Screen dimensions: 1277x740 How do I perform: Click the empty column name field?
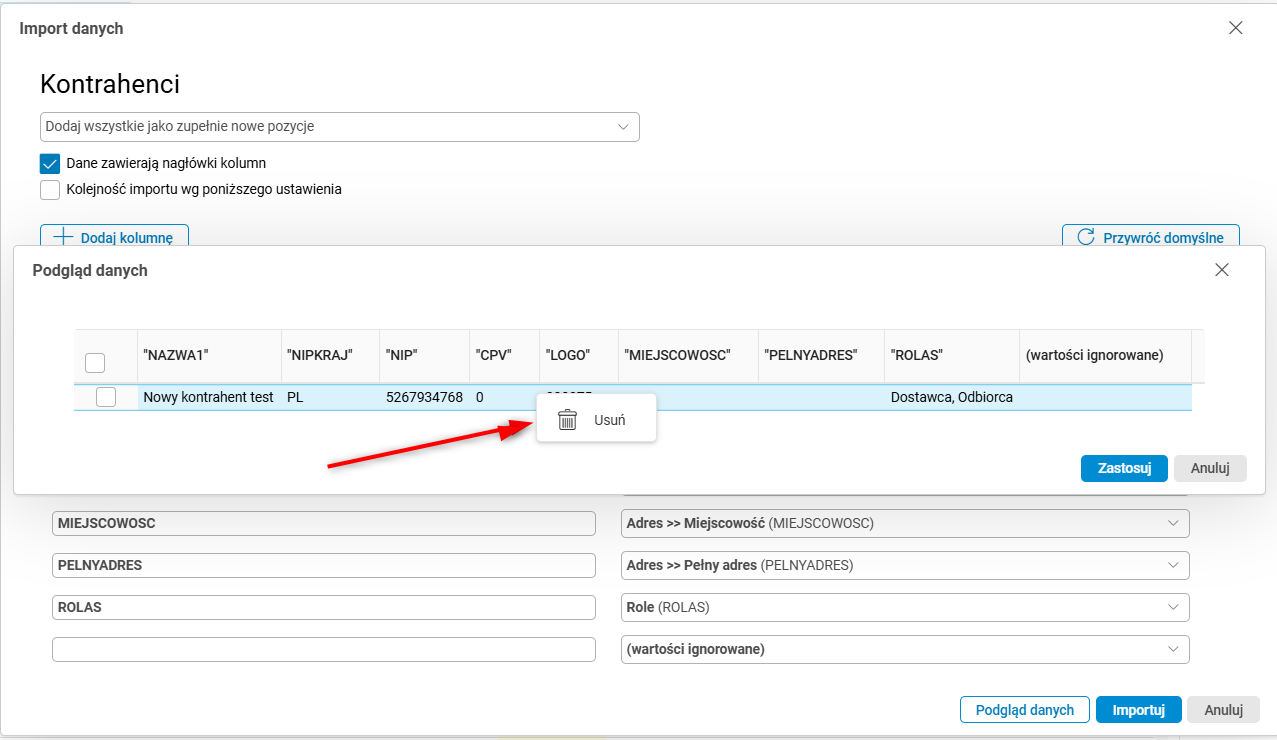(323, 649)
